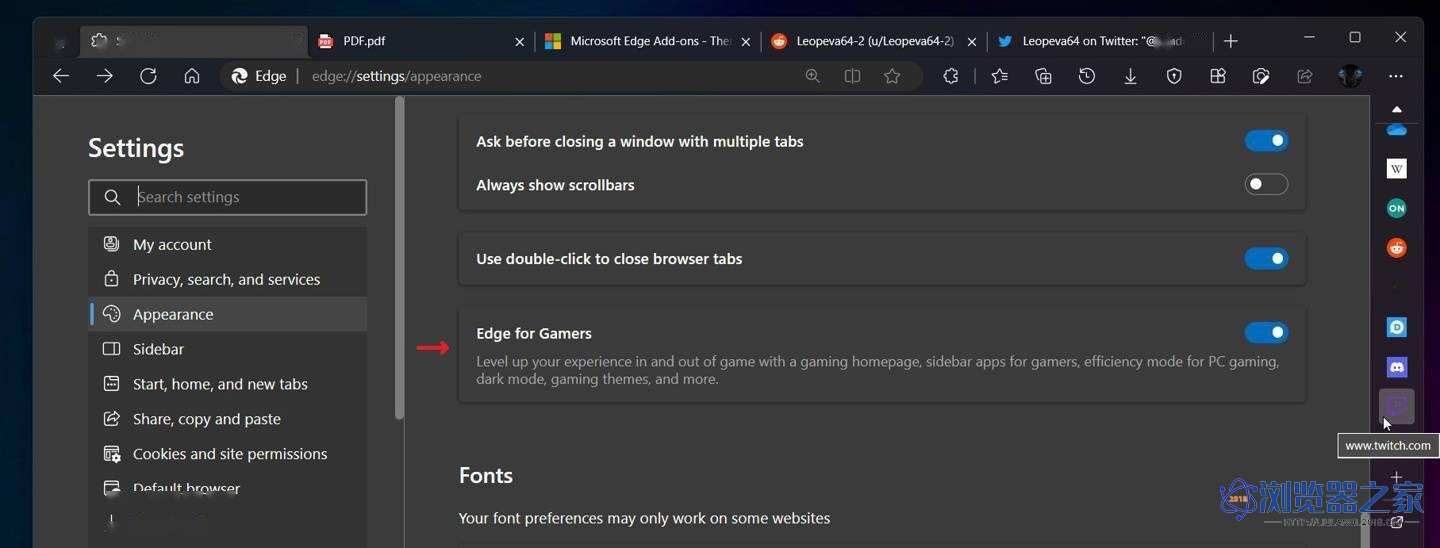Viewport: 1440px width, 548px height.
Task: Open the Twitch sidebar app
Action: tap(1397, 406)
